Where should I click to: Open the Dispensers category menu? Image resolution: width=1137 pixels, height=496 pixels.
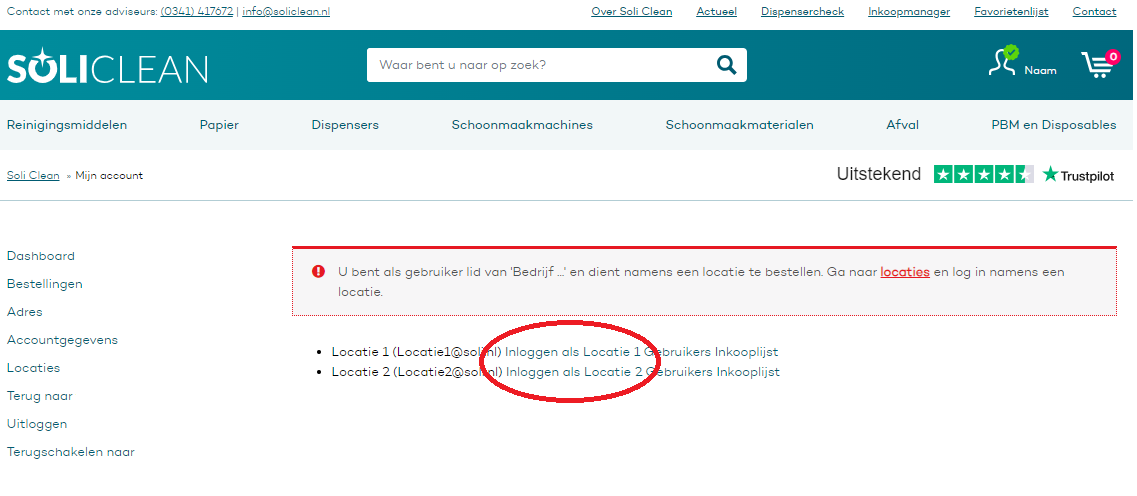click(x=345, y=125)
